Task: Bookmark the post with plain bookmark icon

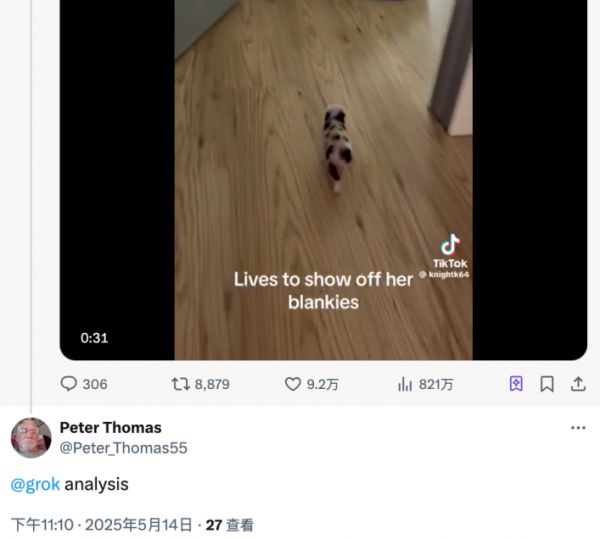Action: (547, 384)
